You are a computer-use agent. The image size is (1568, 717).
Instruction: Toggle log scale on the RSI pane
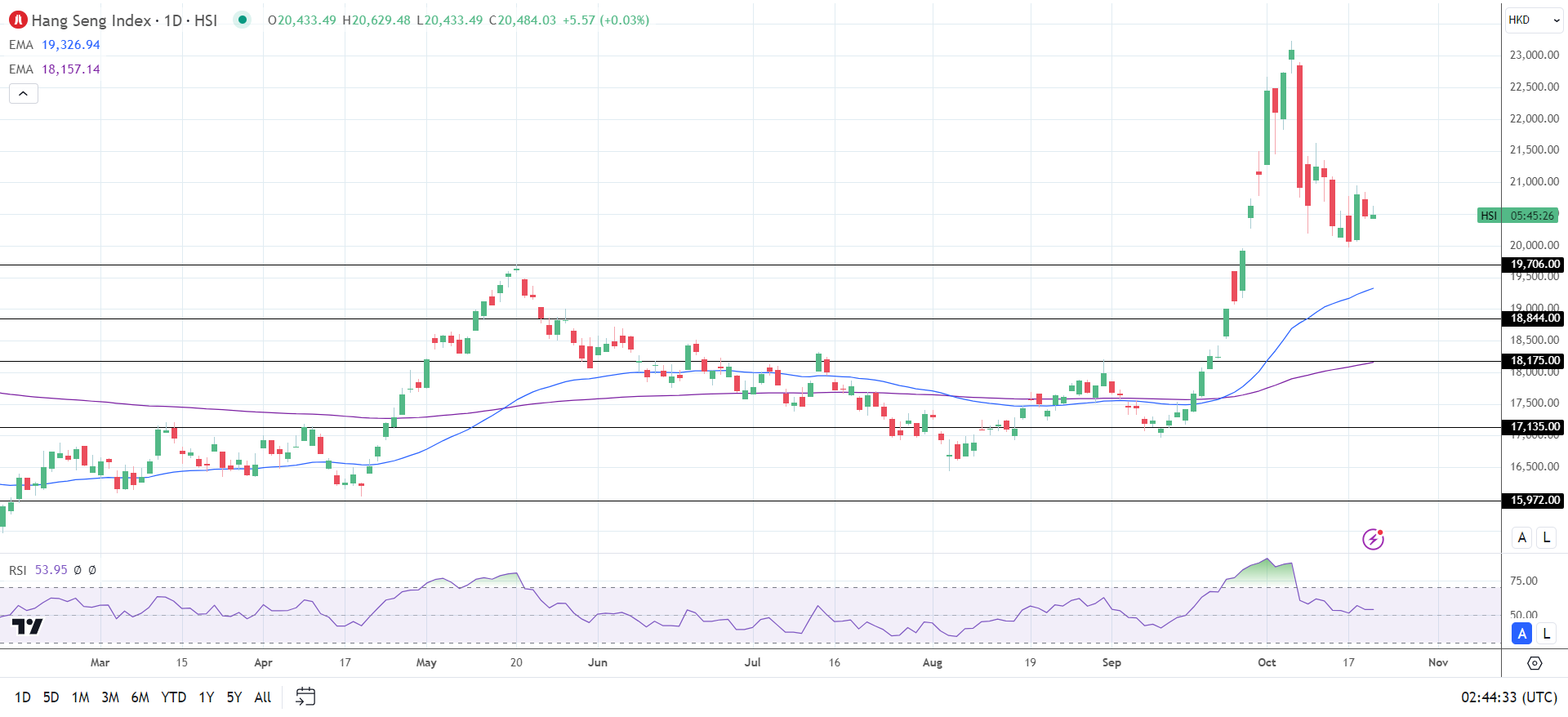tap(1546, 634)
